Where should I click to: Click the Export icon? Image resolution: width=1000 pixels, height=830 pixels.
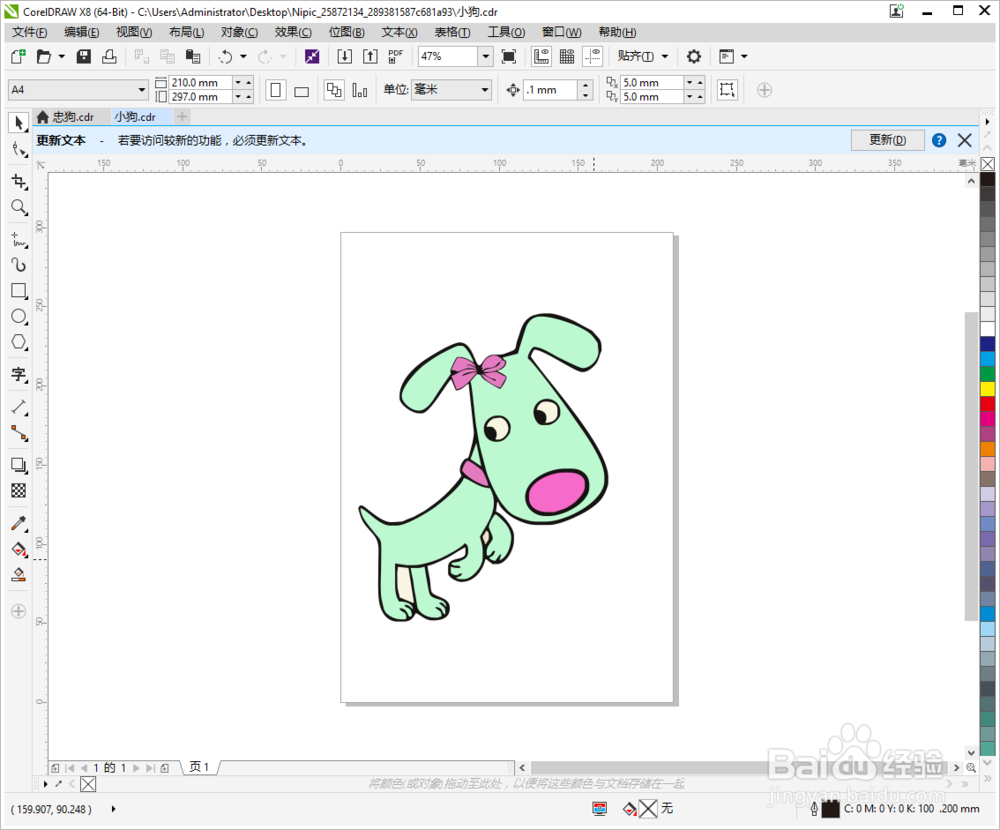370,57
